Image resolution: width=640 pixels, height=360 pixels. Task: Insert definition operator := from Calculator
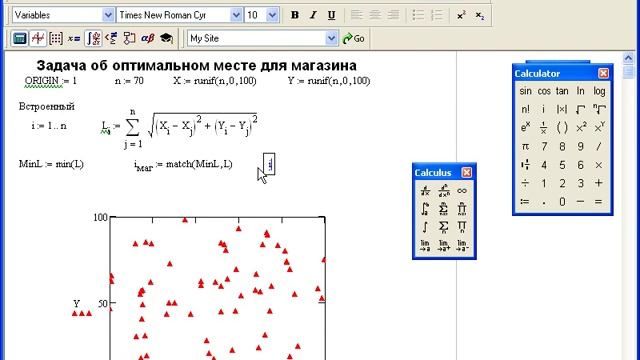[x=525, y=202]
